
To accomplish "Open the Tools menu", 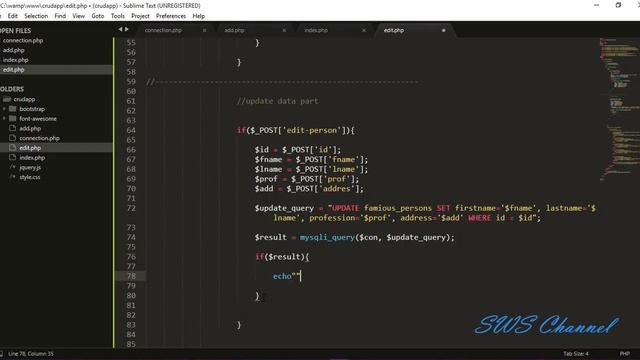I will click(x=118, y=16).
